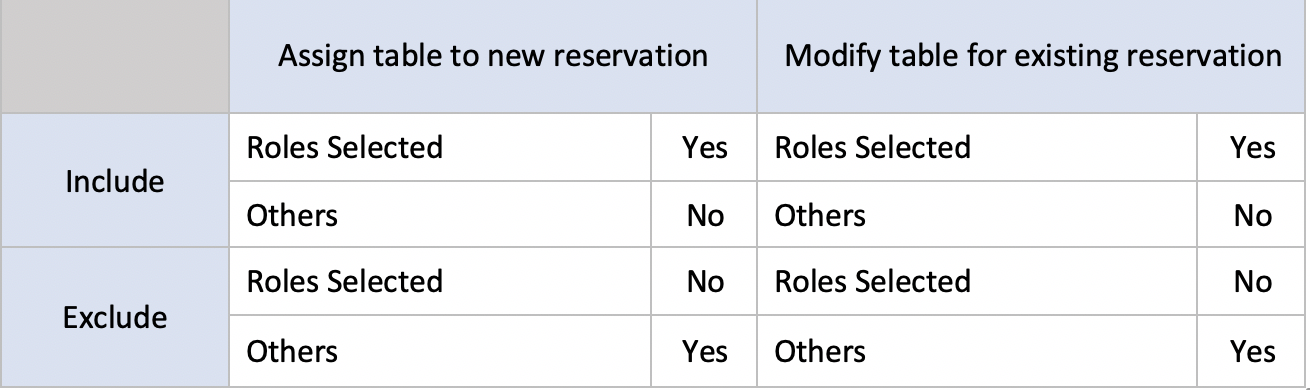This screenshot has height=390, width=1310.
Task: Click Exclude 'Others' under Assign table column
Action: (291, 351)
